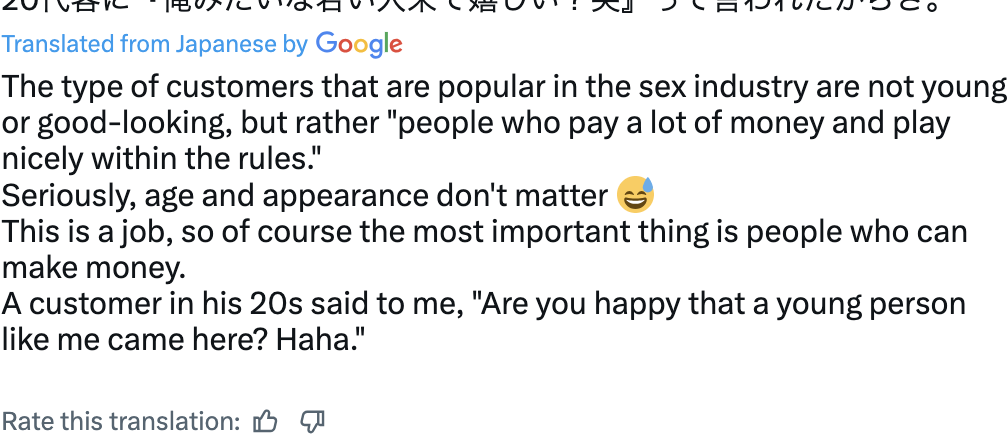This screenshot has height=434, width=1008.
Task: Click the thumbs down rating icon
Action: [312, 422]
